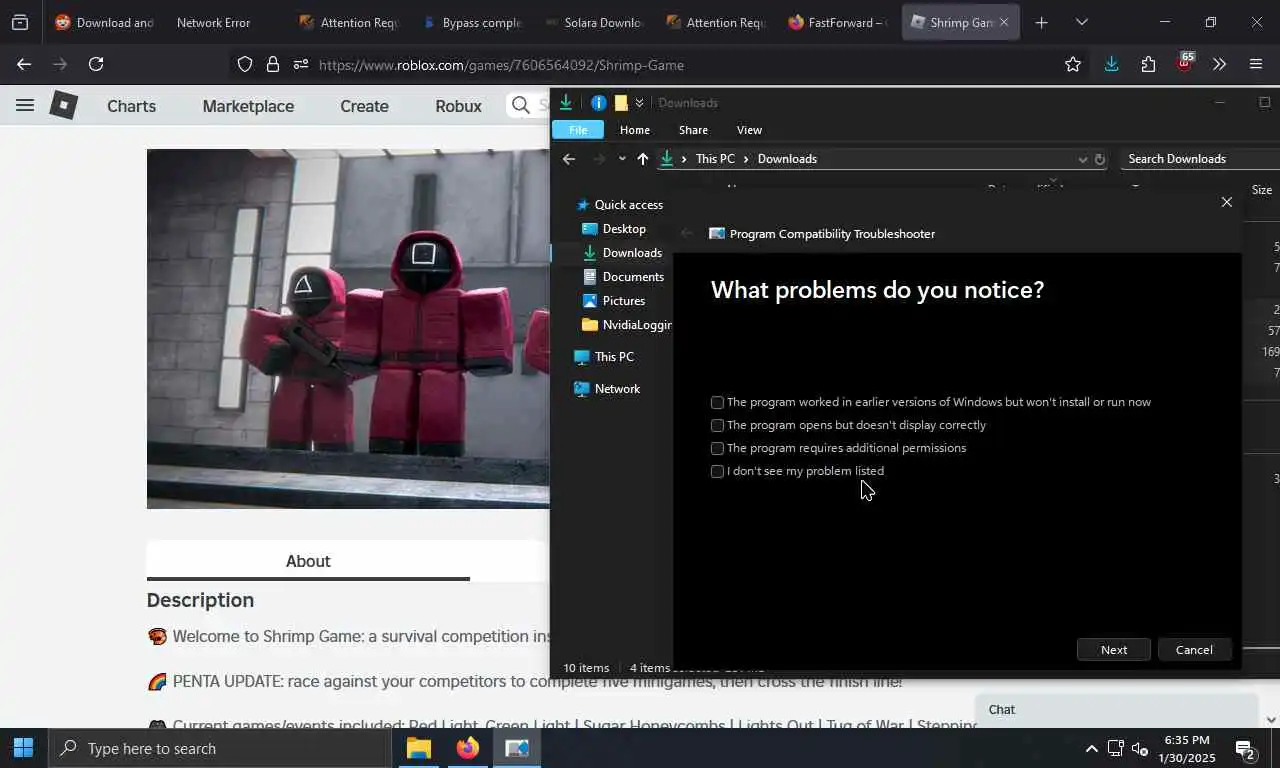Click Windows Start button
The image size is (1280, 768).
coord(23,748)
